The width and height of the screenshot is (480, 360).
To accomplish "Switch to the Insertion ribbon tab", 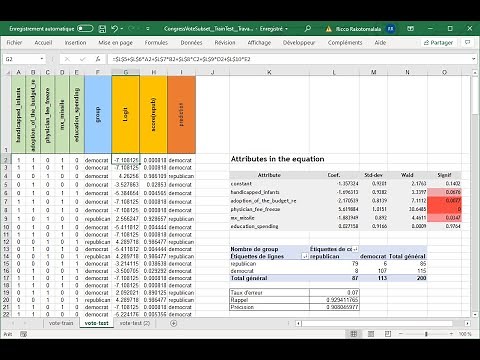I will pyautogui.click(x=75, y=43).
